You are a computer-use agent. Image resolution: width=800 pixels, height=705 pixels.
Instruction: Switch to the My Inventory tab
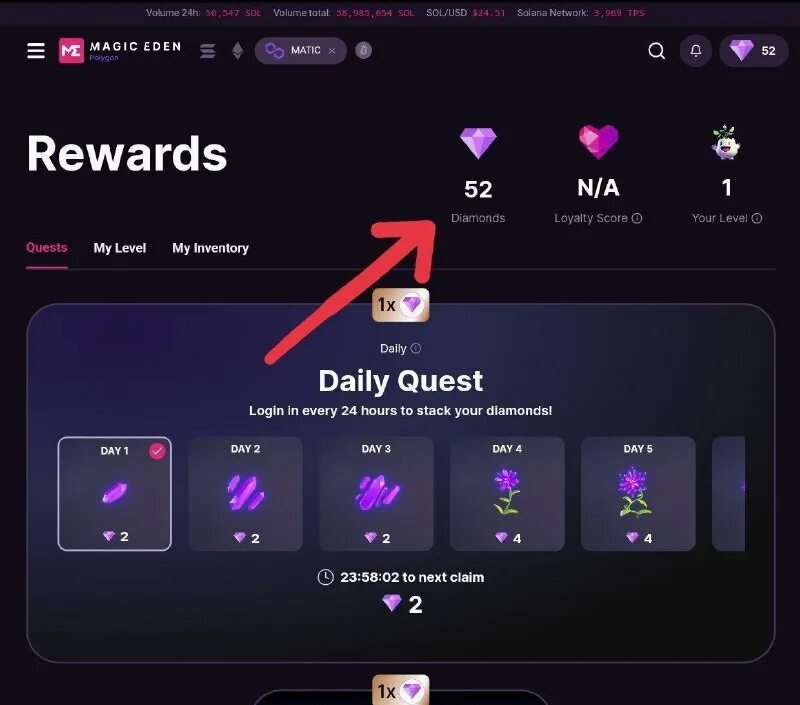coord(210,248)
